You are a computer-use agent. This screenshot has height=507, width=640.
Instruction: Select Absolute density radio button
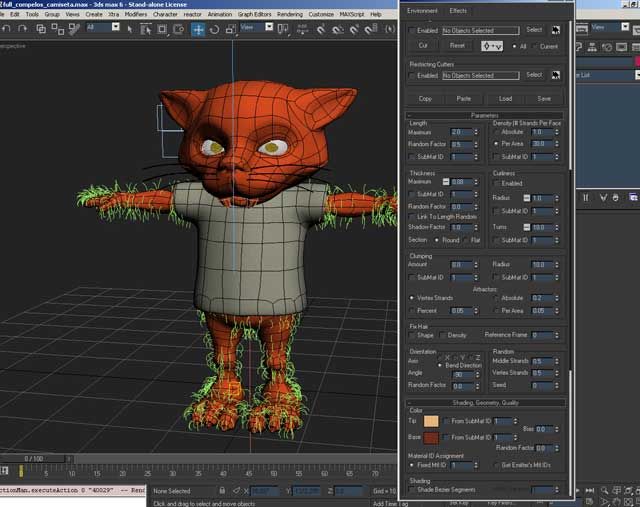(497, 132)
